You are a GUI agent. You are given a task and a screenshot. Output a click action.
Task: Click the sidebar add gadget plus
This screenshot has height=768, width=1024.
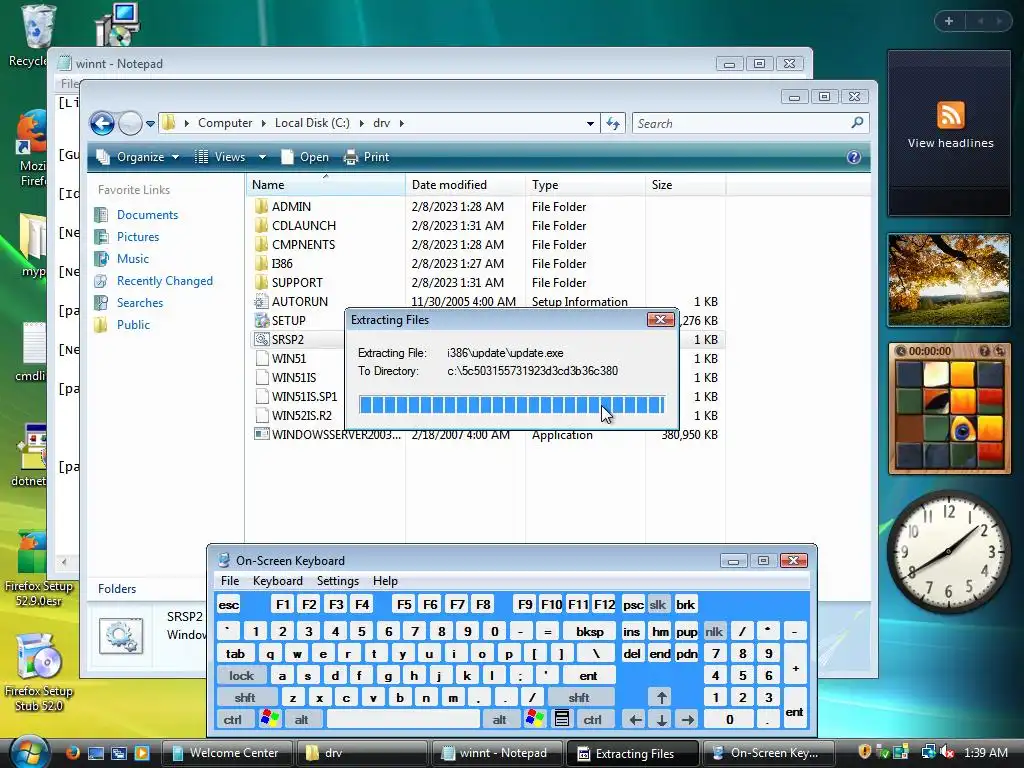click(949, 21)
